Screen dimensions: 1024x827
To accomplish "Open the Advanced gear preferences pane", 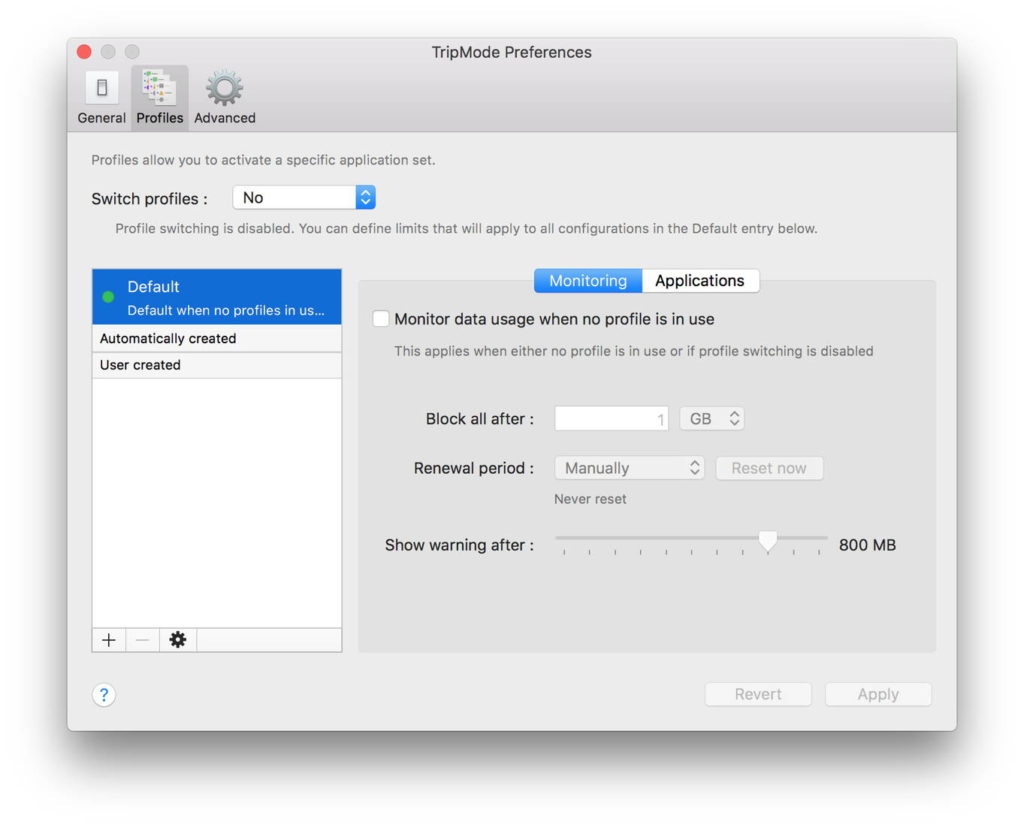I will pos(225,98).
